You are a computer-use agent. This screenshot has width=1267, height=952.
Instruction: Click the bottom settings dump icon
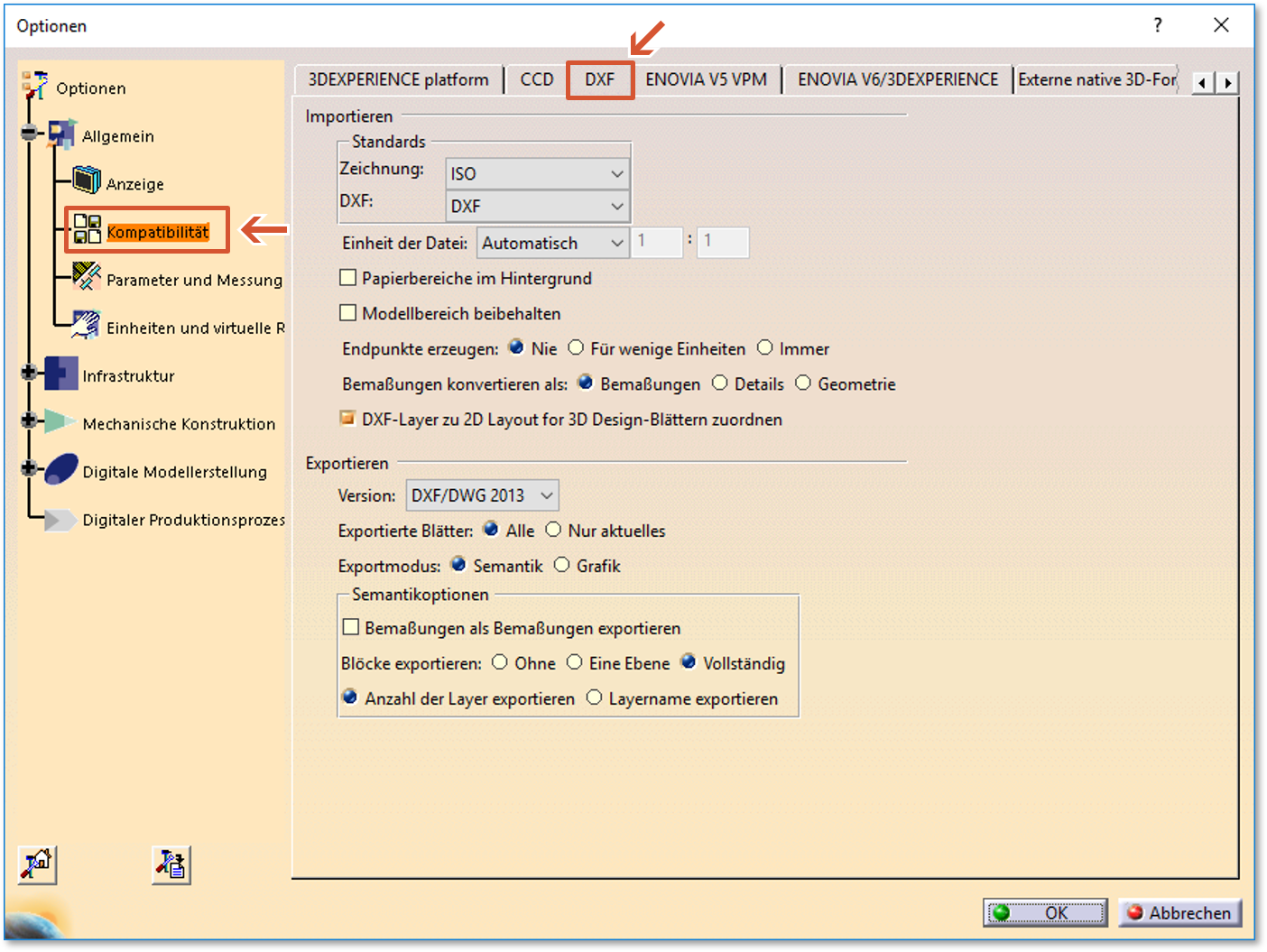pyautogui.click(x=171, y=864)
